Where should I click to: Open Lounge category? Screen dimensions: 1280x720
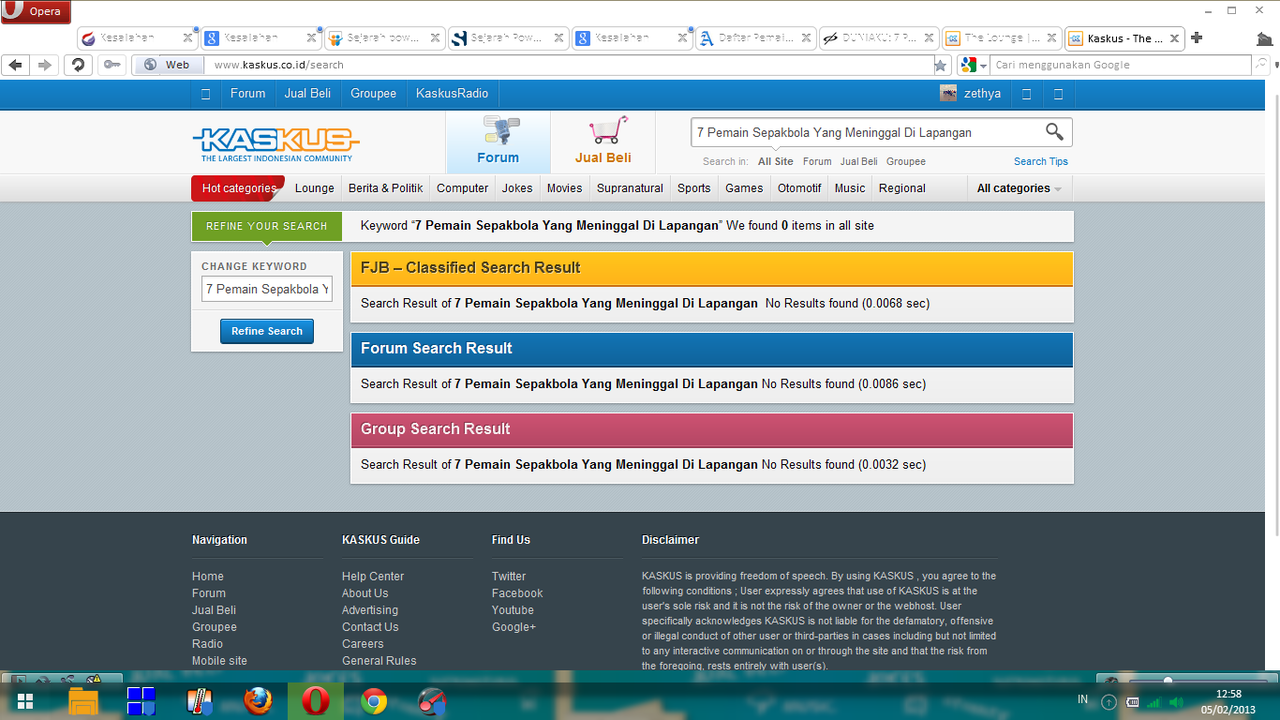click(x=314, y=188)
